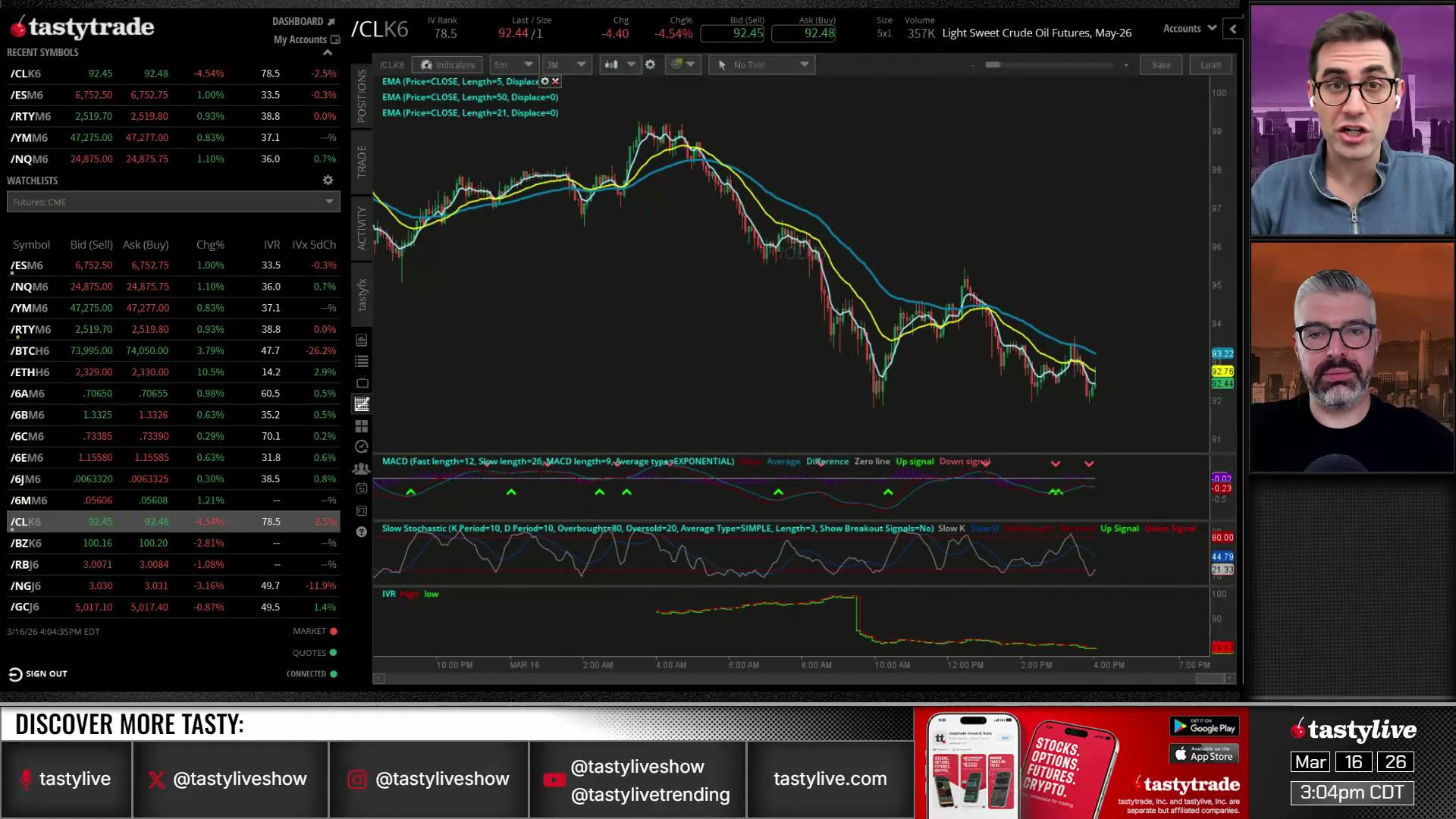The height and width of the screenshot is (819, 1456).
Task: Click the followers people icon in sidebar
Action: click(x=362, y=468)
